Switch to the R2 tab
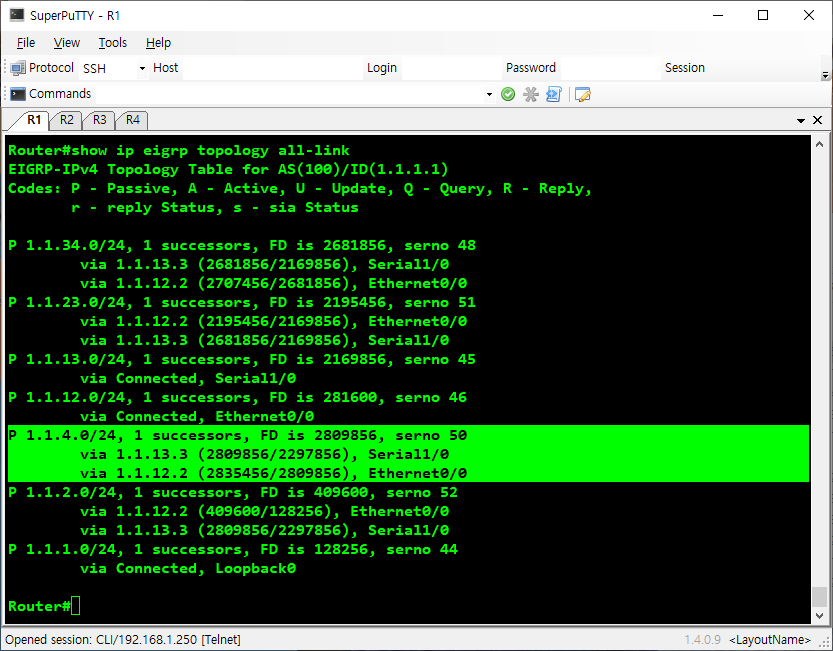The width and height of the screenshot is (833, 651). [66, 120]
